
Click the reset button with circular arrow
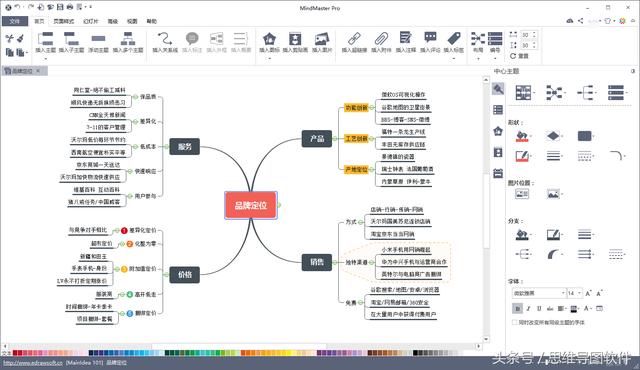click(519, 56)
